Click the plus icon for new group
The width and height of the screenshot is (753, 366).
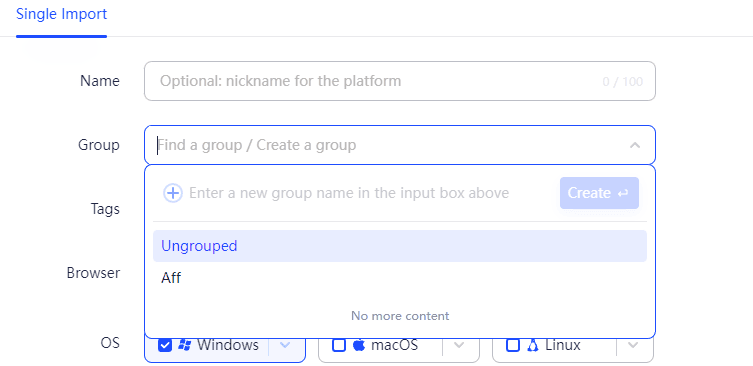tap(173, 193)
